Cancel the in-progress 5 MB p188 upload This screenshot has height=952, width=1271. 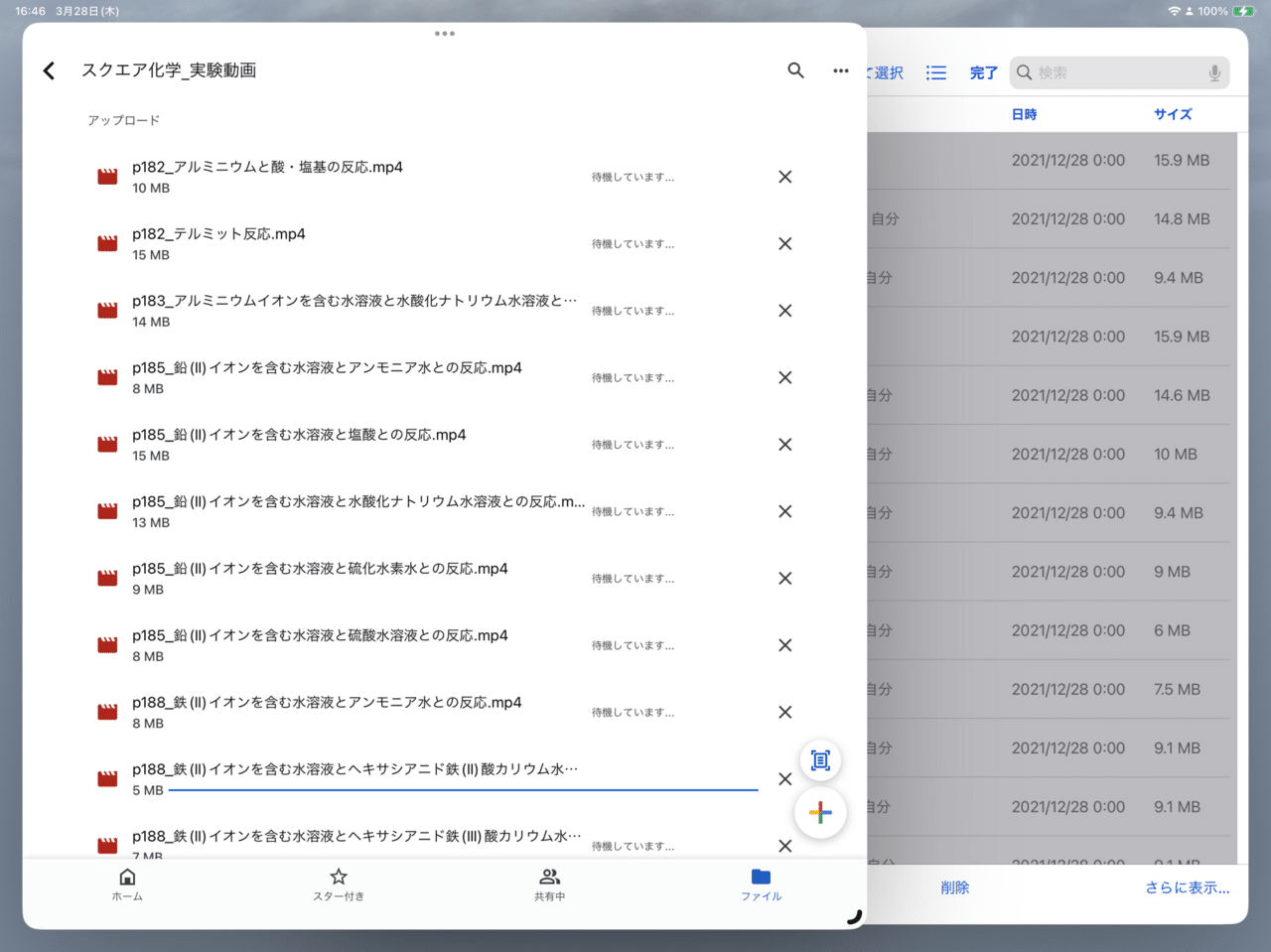point(784,779)
